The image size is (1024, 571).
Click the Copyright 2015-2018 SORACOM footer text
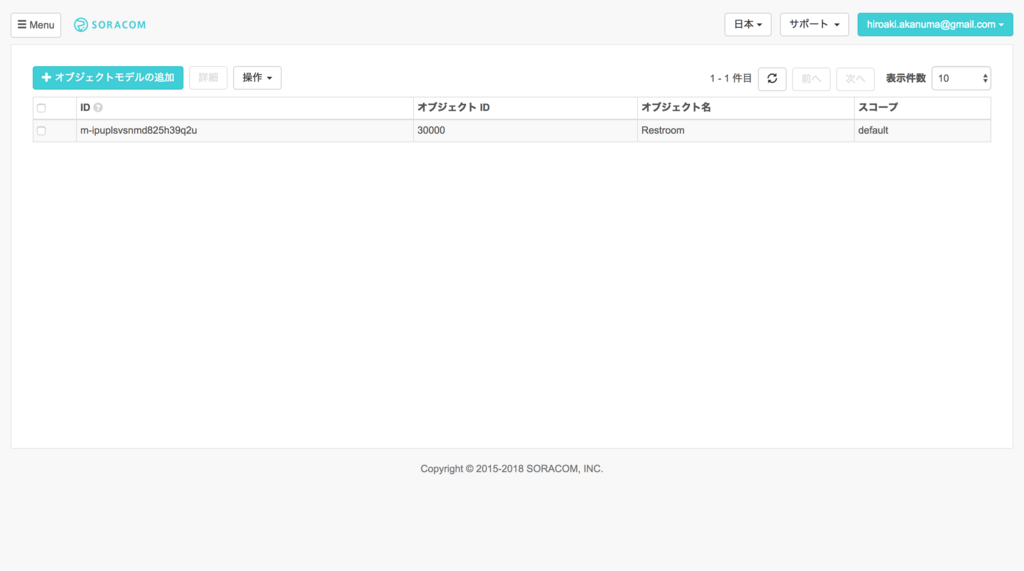511,468
